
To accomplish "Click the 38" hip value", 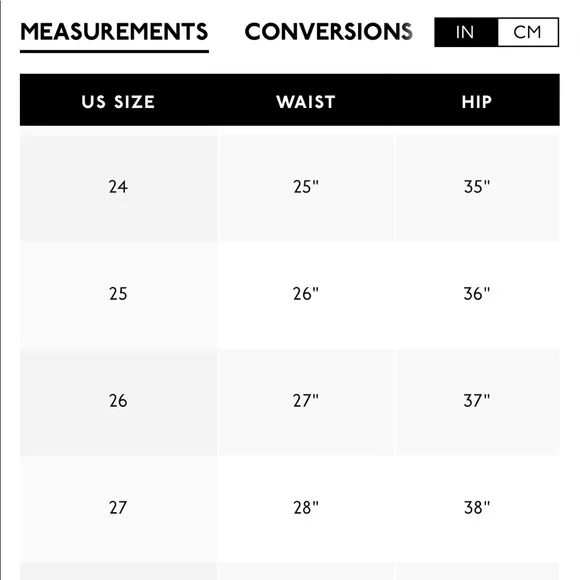I will pyautogui.click(x=477, y=508).
